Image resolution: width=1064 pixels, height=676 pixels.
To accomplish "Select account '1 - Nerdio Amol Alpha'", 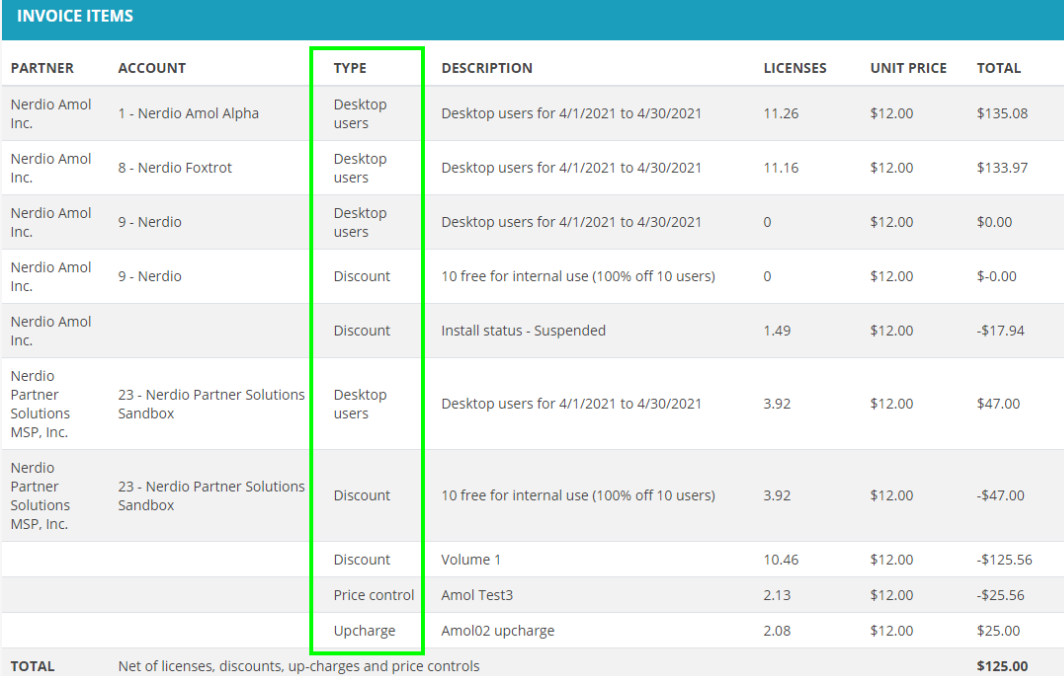I will pos(189,113).
